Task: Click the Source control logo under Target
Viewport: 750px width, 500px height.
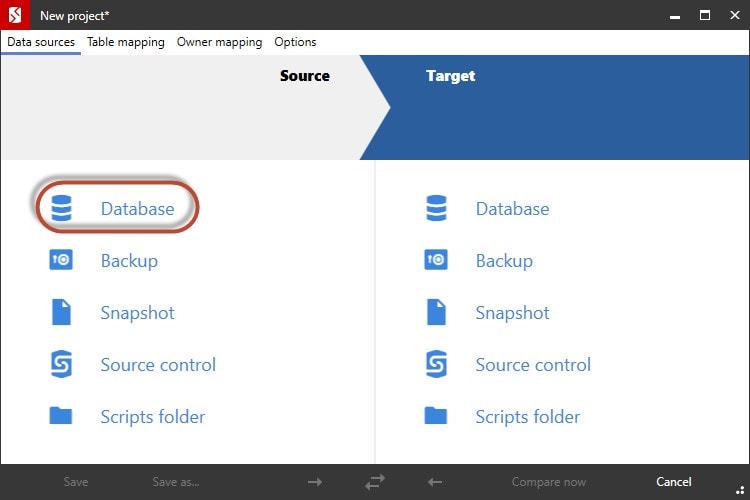Action: tap(436, 364)
